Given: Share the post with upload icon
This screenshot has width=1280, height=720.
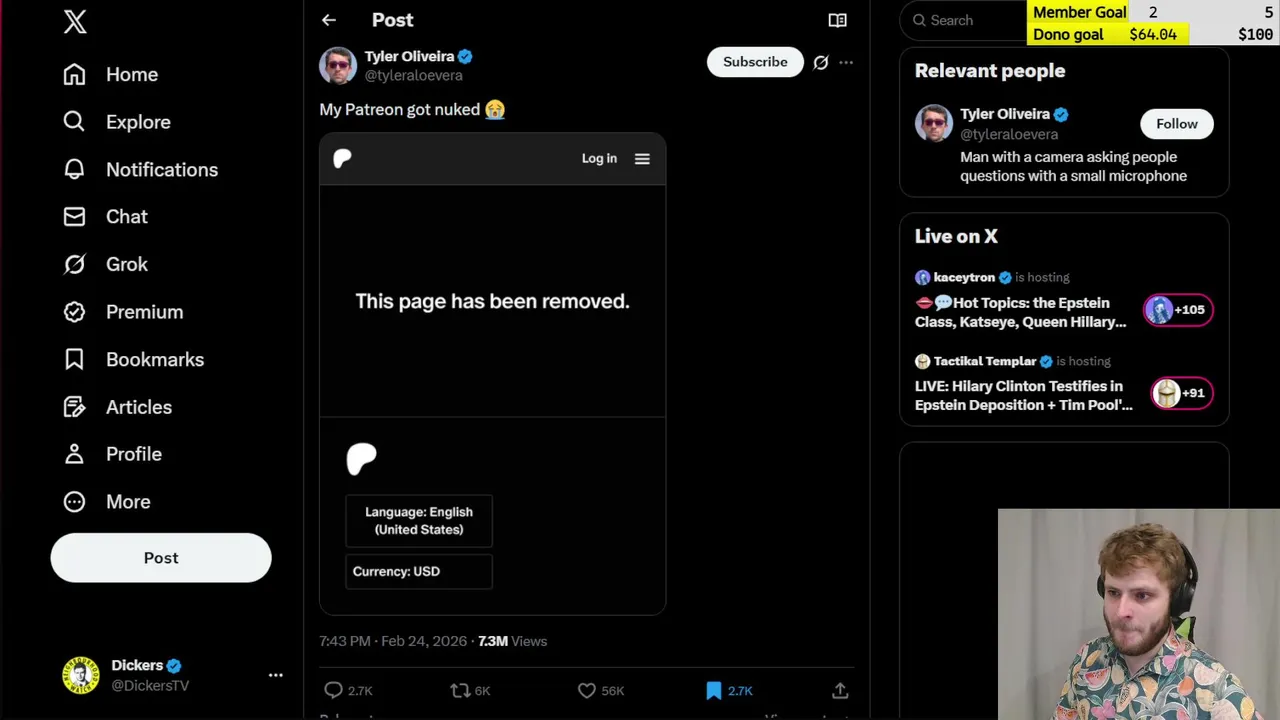Looking at the screenshot, I should [x=840, y=690].
